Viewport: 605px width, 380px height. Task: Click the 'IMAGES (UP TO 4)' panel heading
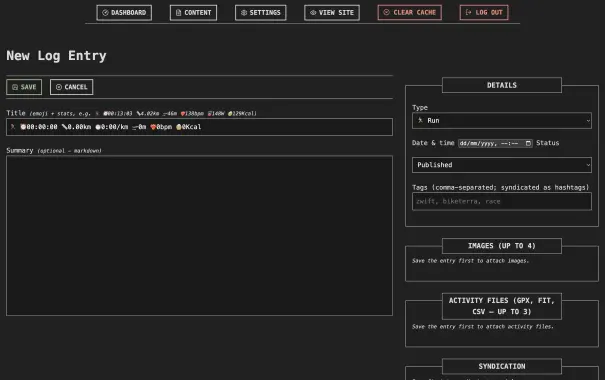coord(502,246)
